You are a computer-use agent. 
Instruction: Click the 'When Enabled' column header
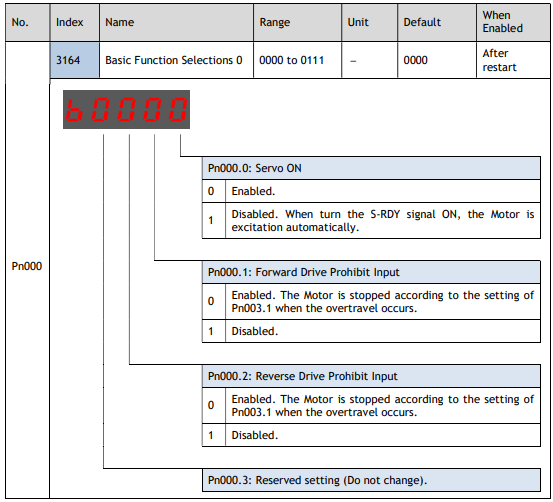[513, 22]
